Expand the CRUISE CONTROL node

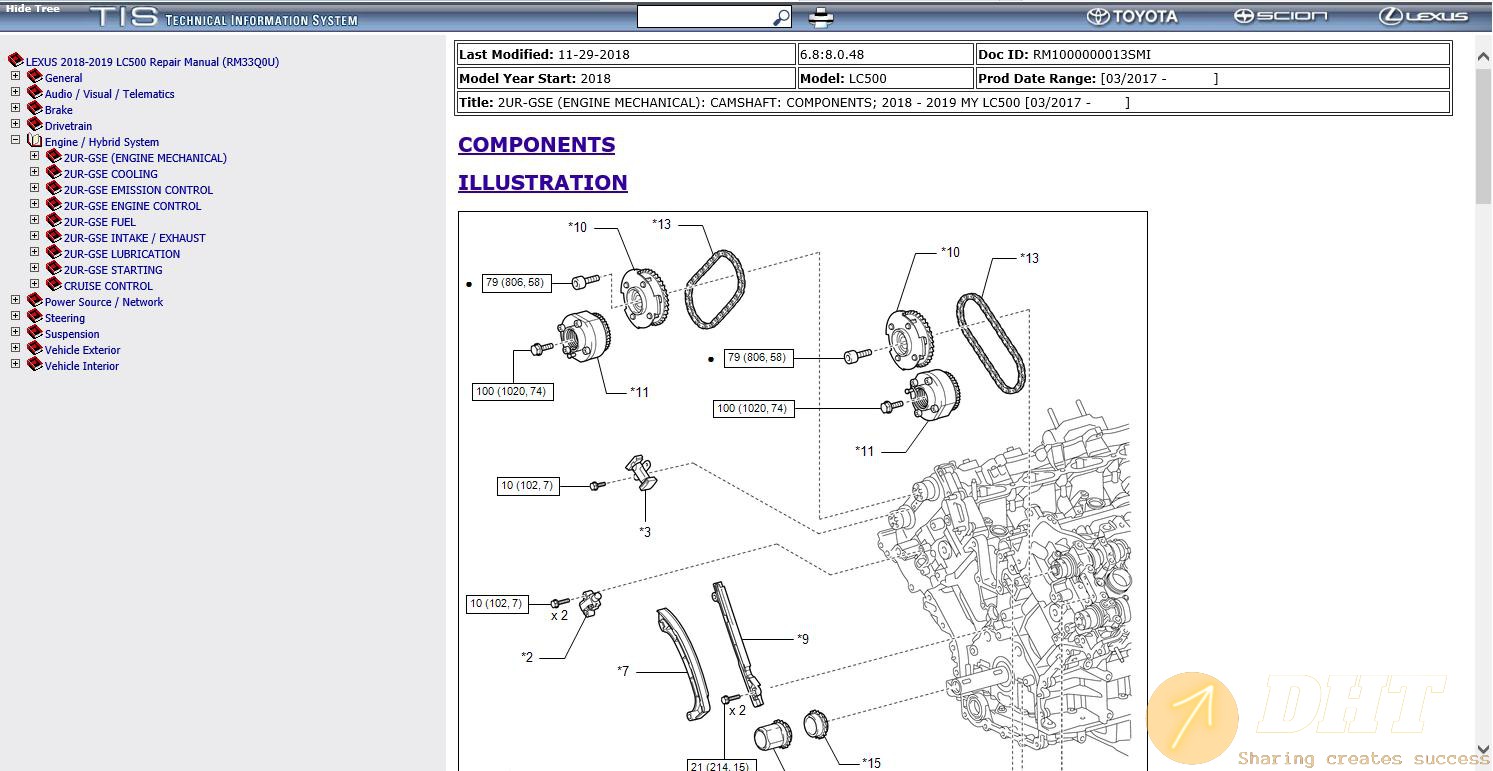pyautogui.click(x=34, y=284)
